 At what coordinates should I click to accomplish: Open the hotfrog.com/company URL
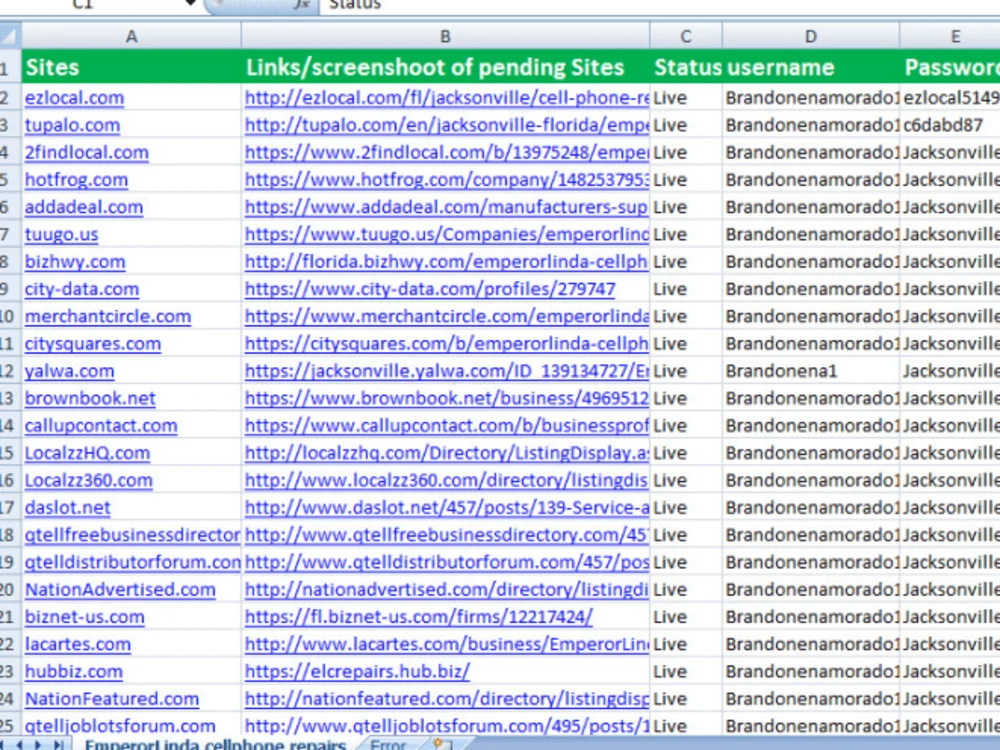coord(446,180)
